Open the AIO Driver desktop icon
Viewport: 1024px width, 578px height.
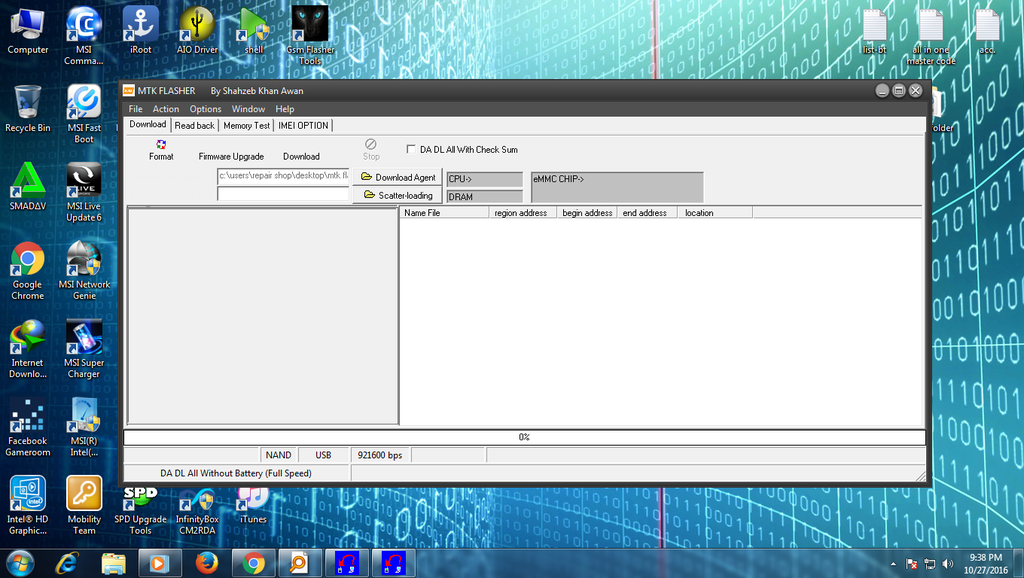197,27
